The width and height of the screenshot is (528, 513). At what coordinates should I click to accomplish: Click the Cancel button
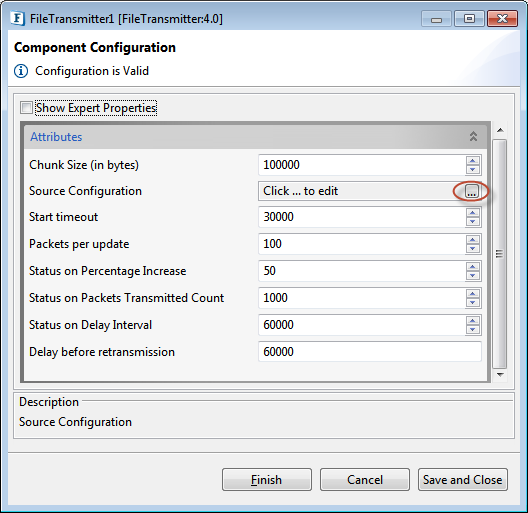(365, 479)
